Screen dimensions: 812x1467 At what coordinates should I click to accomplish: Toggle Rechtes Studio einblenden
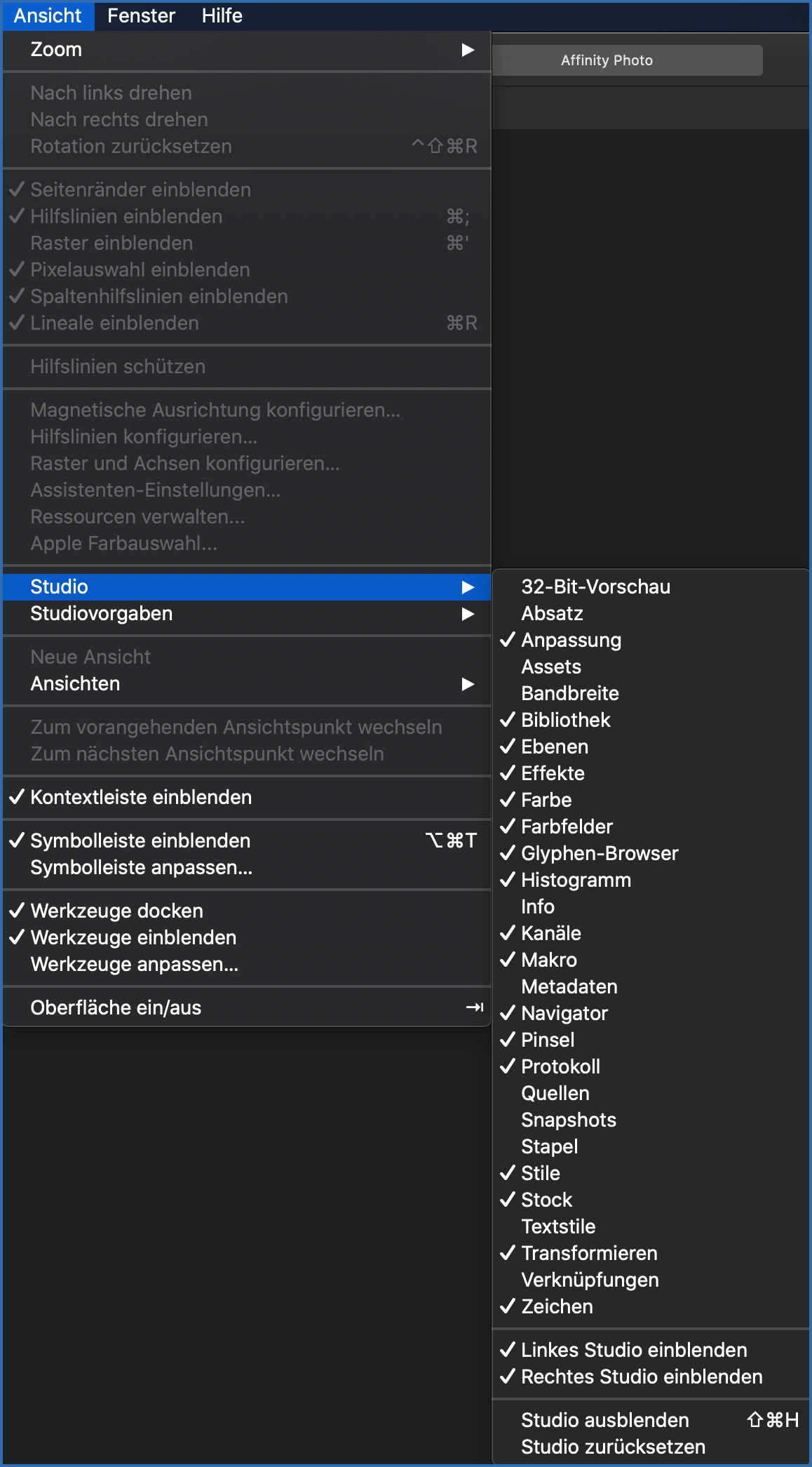pos(642,1377)
